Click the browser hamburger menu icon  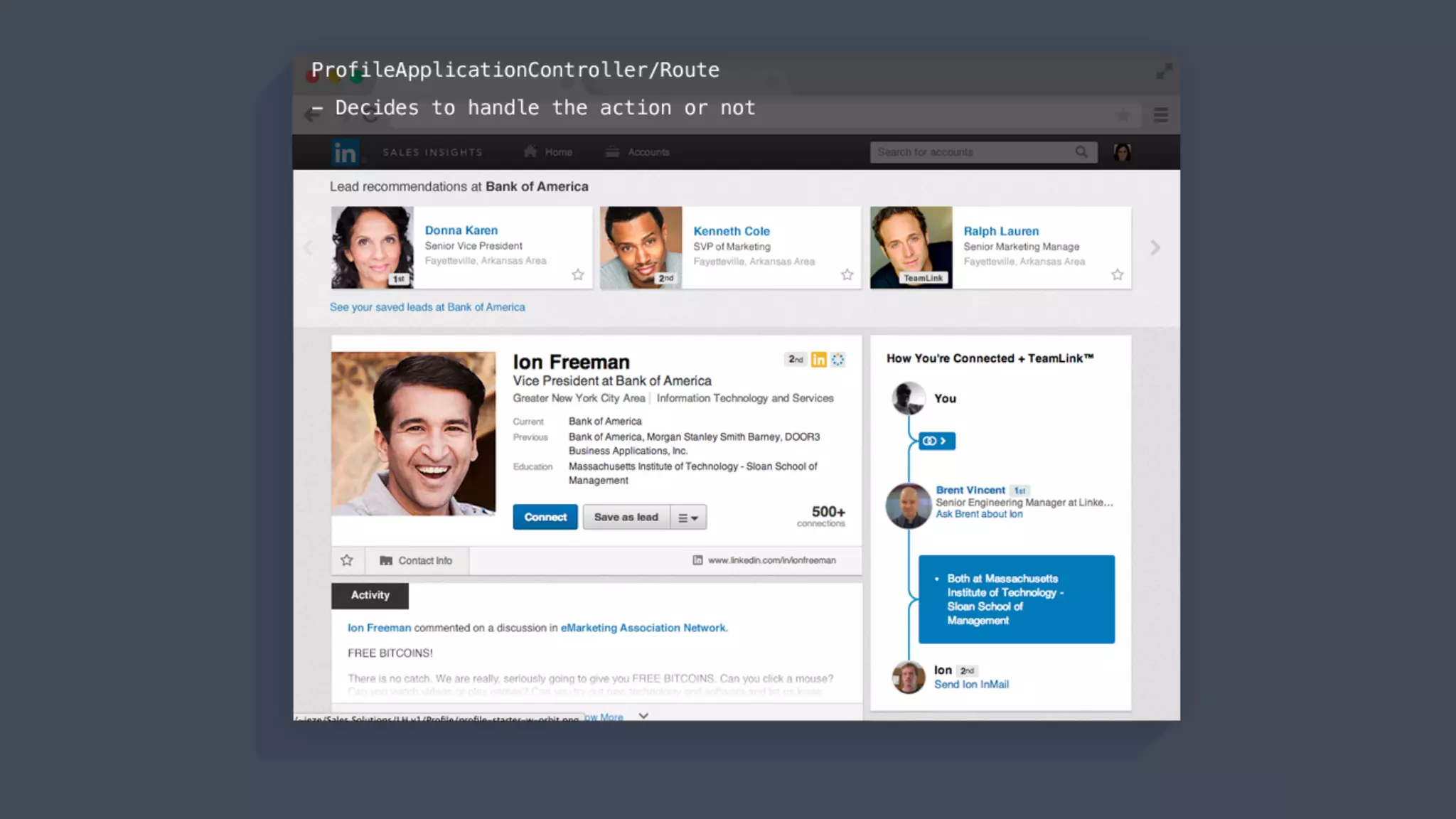point(1160,115)
